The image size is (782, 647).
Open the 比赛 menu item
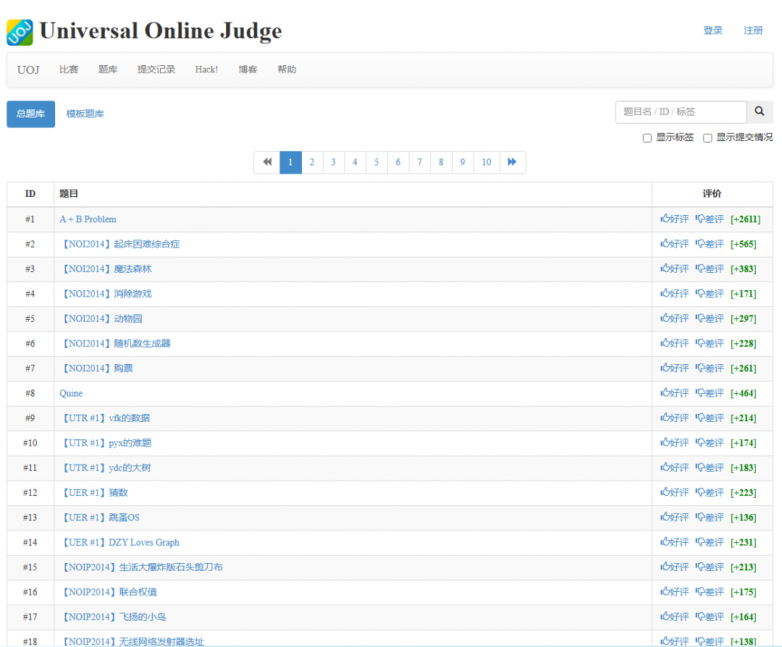(x=68, y=70)
